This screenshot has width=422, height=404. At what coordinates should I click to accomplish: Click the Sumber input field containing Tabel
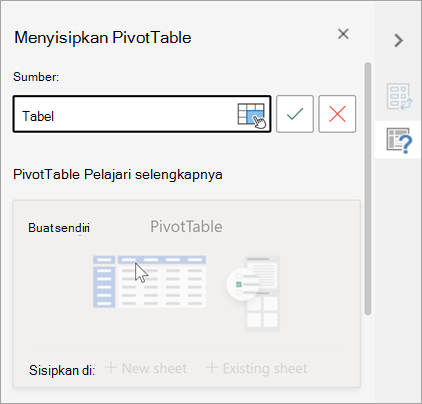(142, 114)
